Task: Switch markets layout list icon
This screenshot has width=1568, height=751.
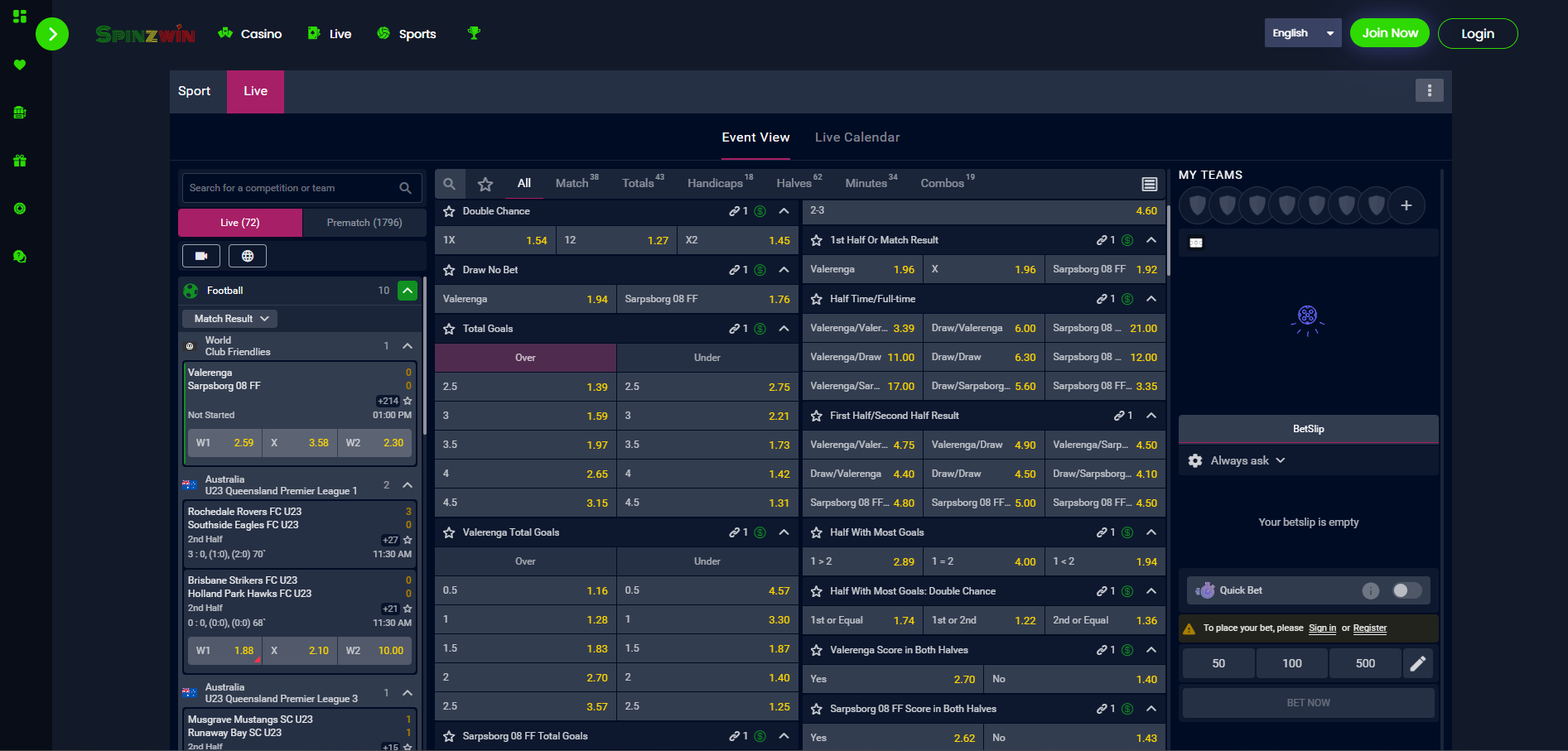Action: point(1149,184)
